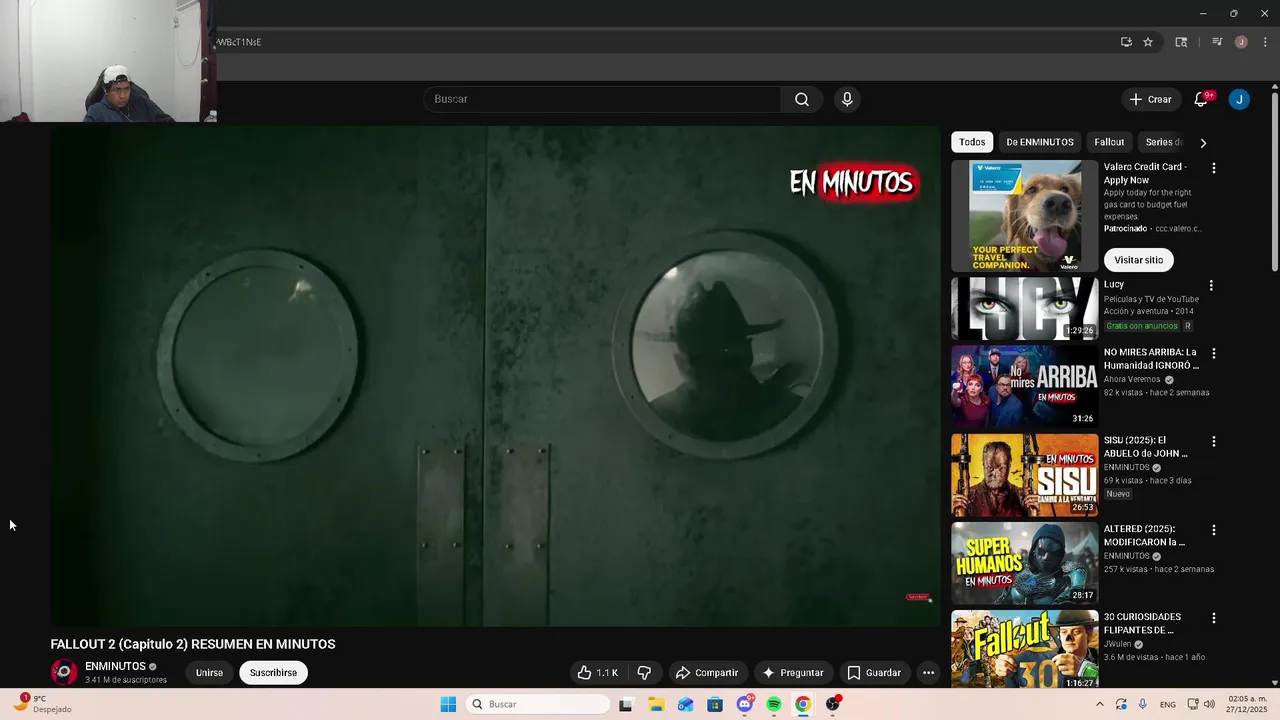This screenshot has width=1280, height=720.
Task: Click the YouTube search magnifier button
Action: (802, 99)
